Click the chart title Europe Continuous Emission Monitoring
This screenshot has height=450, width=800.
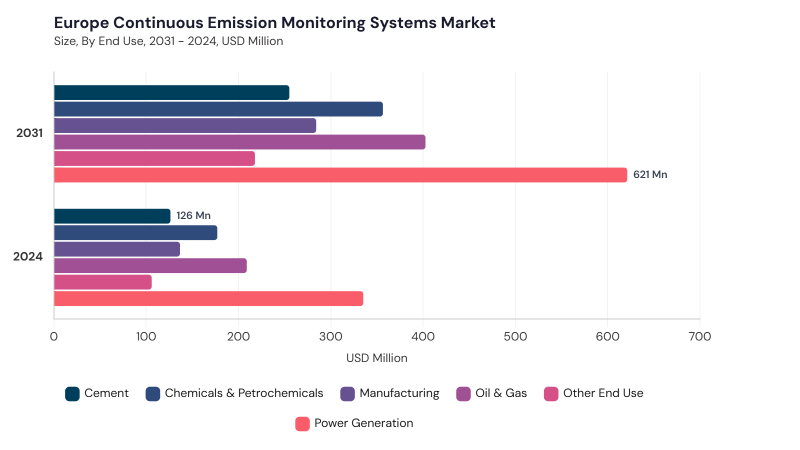(x=274, y=23)
